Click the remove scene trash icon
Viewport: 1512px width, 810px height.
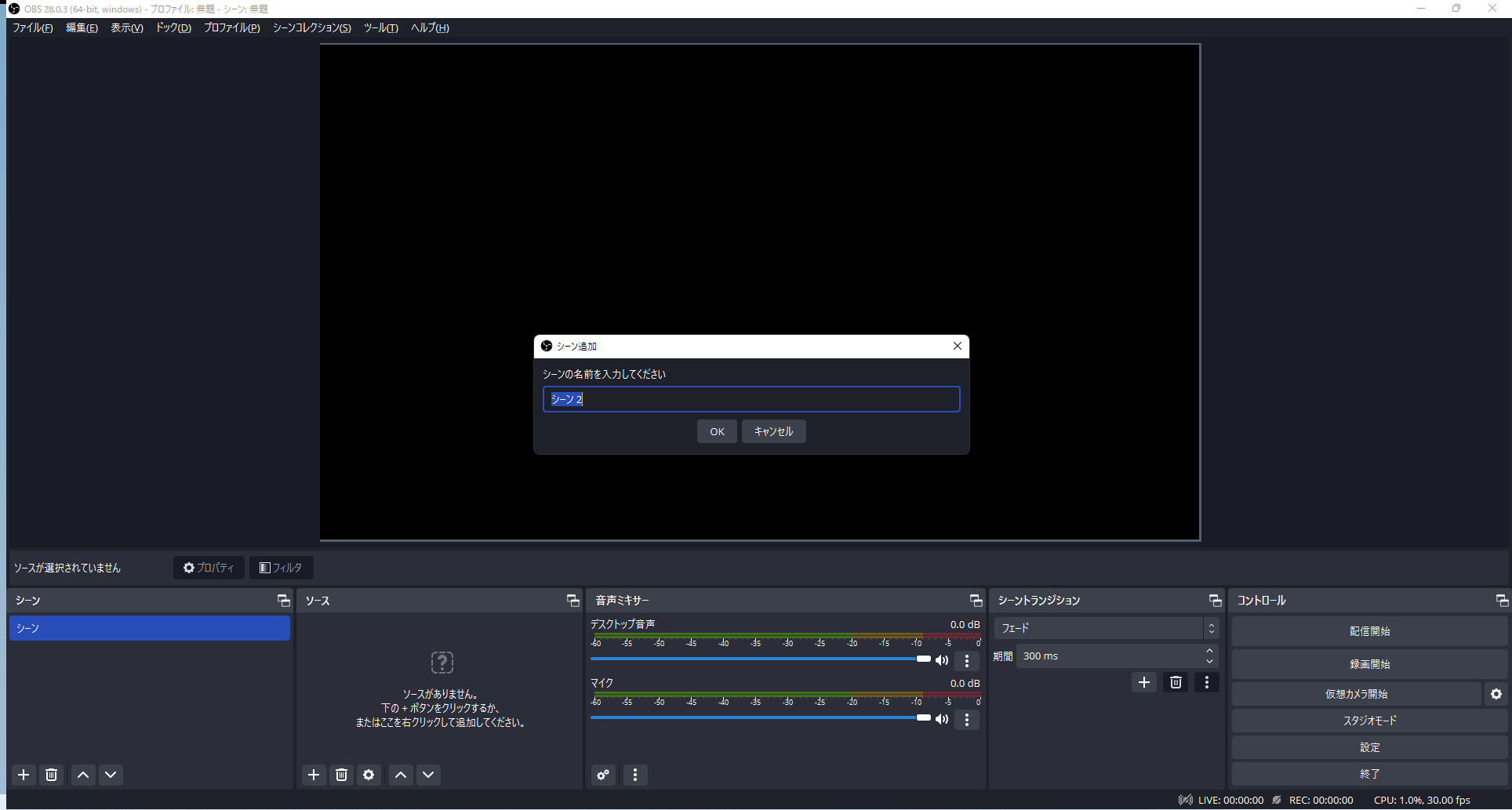[x=52, y=775]
